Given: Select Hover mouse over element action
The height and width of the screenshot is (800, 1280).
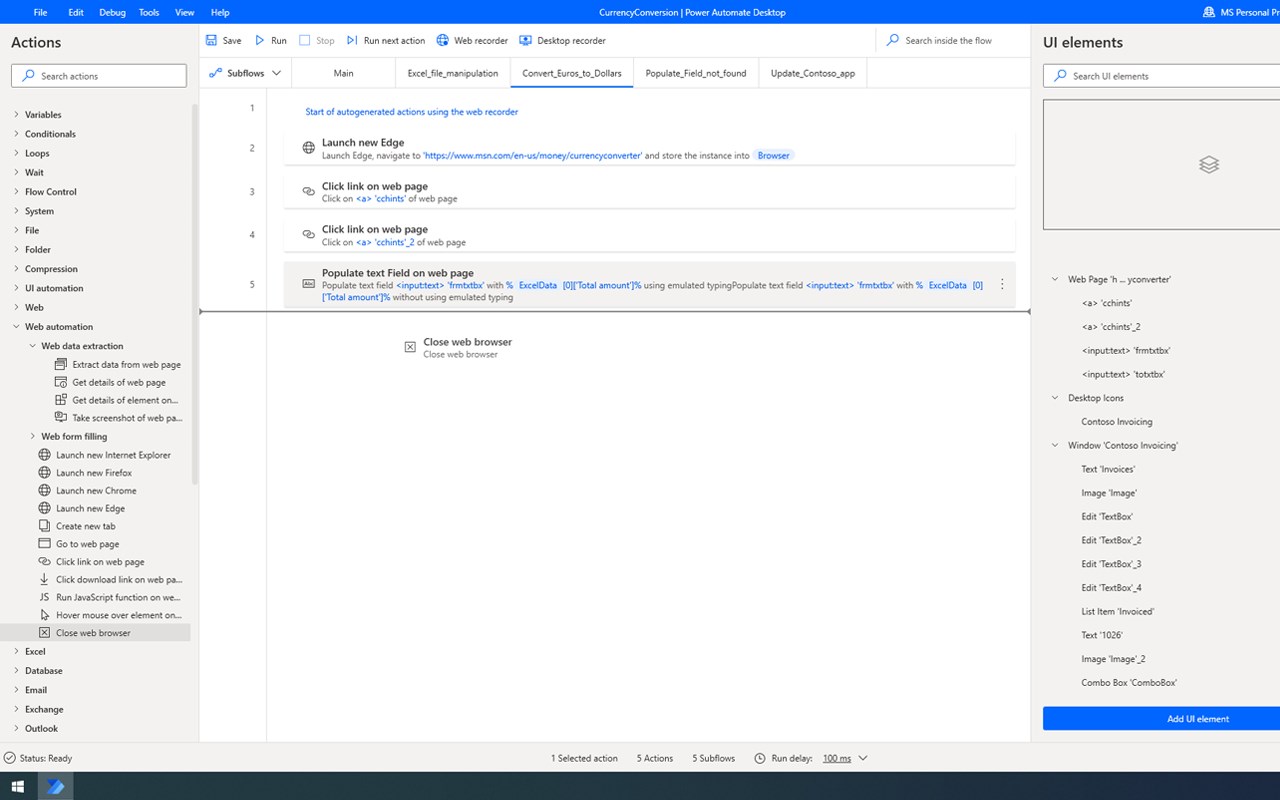Looking at the screenshot, I should pyautogui.click(x=110, y=615).
